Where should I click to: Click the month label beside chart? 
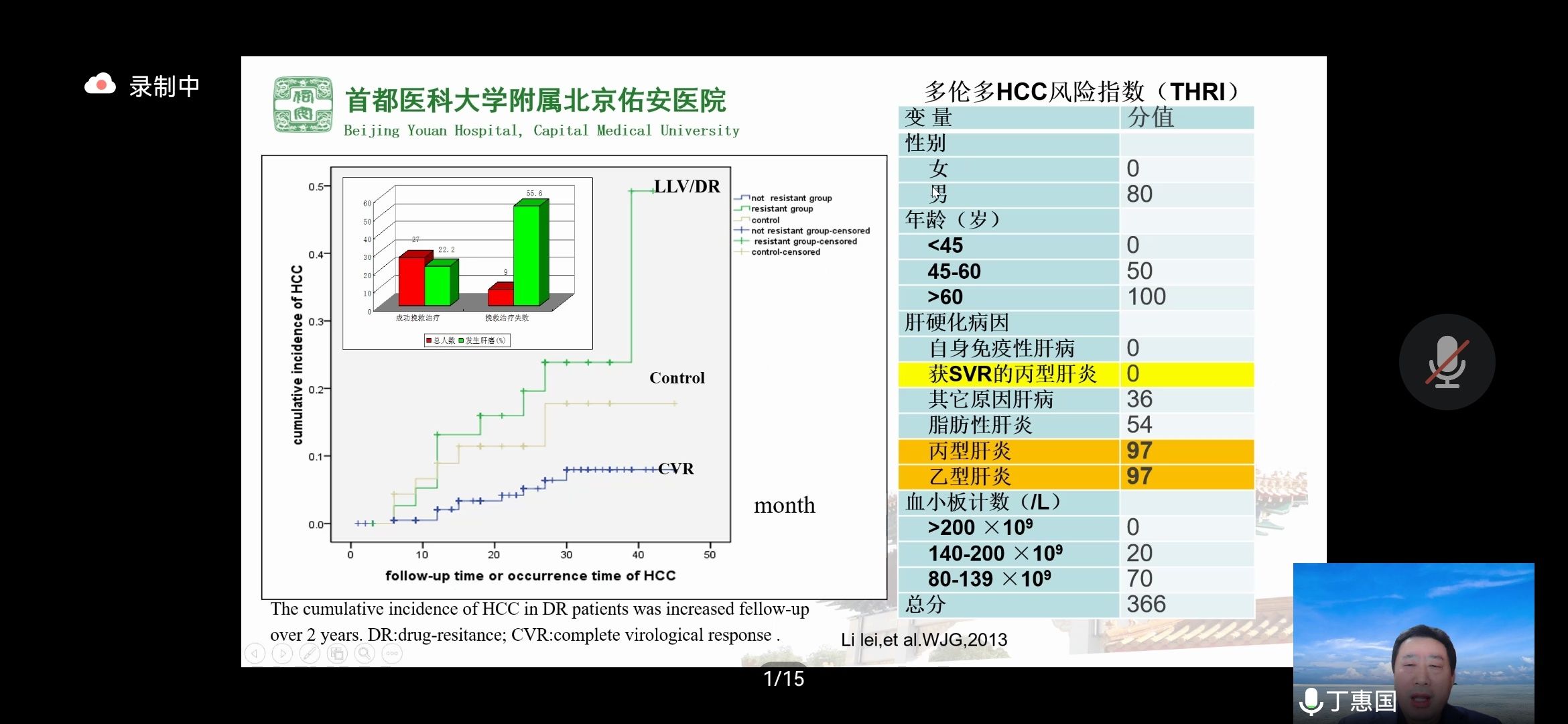(x=784, y=505)
